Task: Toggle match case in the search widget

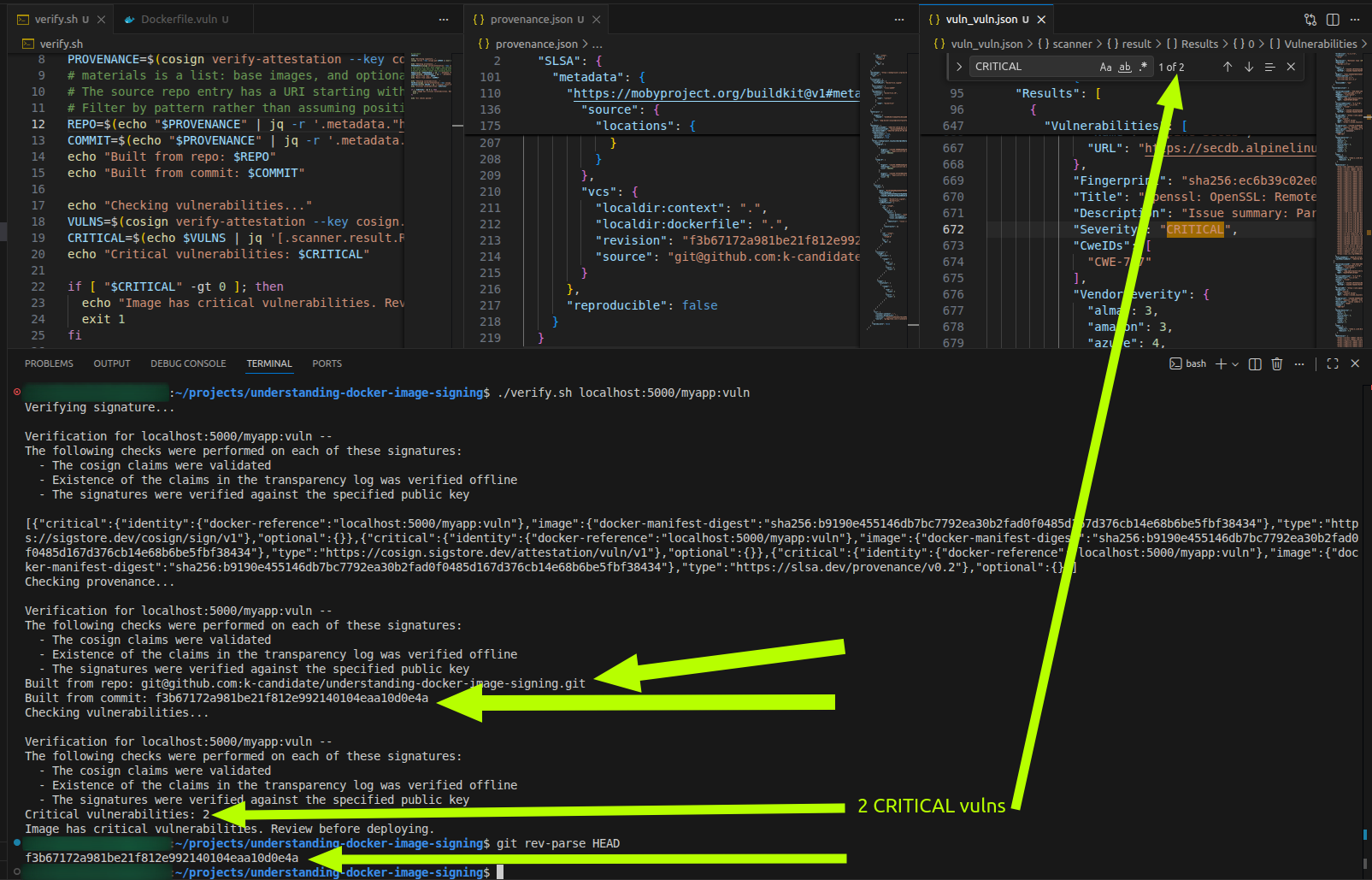Action: point(1105,67)
